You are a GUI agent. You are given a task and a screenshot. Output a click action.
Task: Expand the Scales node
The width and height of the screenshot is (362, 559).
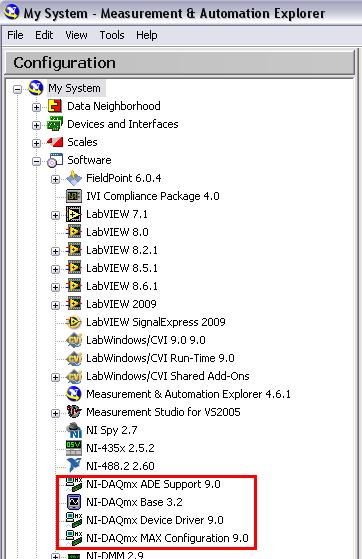tap(36, 143)
